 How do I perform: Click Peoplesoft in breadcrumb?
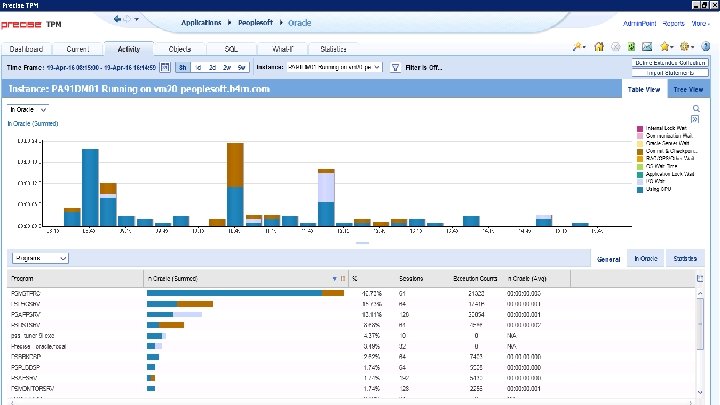point(255,22)
